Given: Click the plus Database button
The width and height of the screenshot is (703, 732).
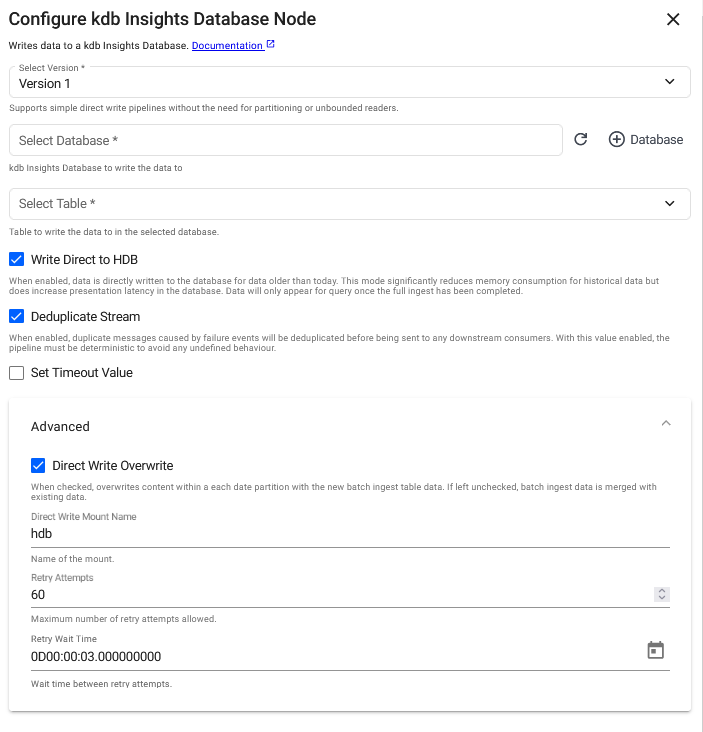Looking at the screenshot, I should pyautogui.click(x=646, y=140).
